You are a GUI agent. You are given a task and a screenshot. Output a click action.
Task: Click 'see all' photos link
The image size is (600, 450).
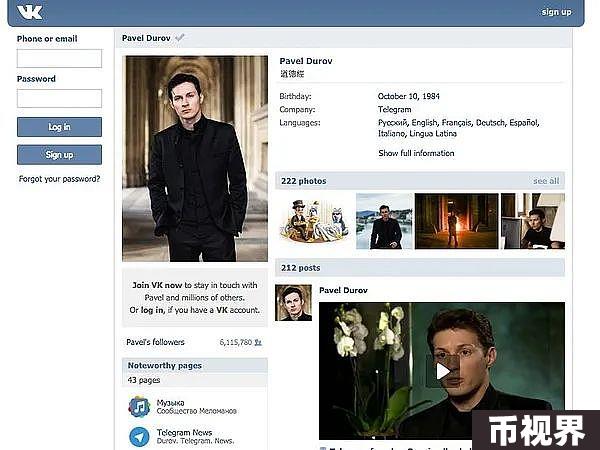click(x=546, y=181)
